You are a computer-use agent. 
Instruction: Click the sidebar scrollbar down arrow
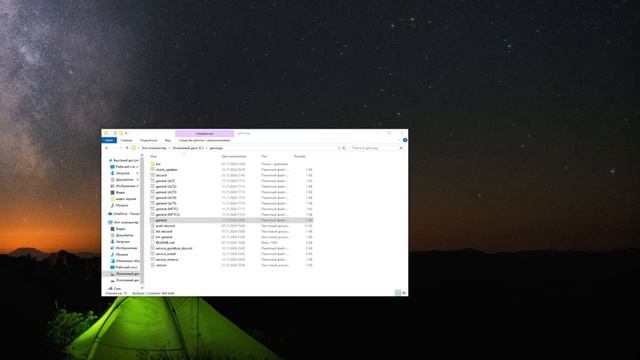point(142,288)
